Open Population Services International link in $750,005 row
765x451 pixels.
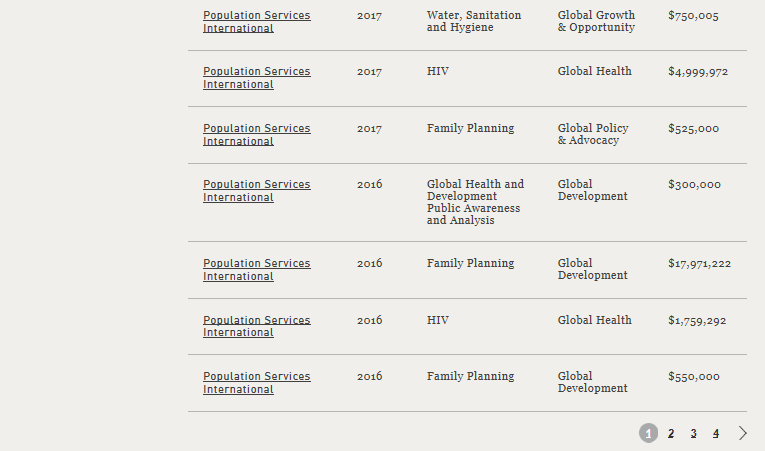[257, 21]
